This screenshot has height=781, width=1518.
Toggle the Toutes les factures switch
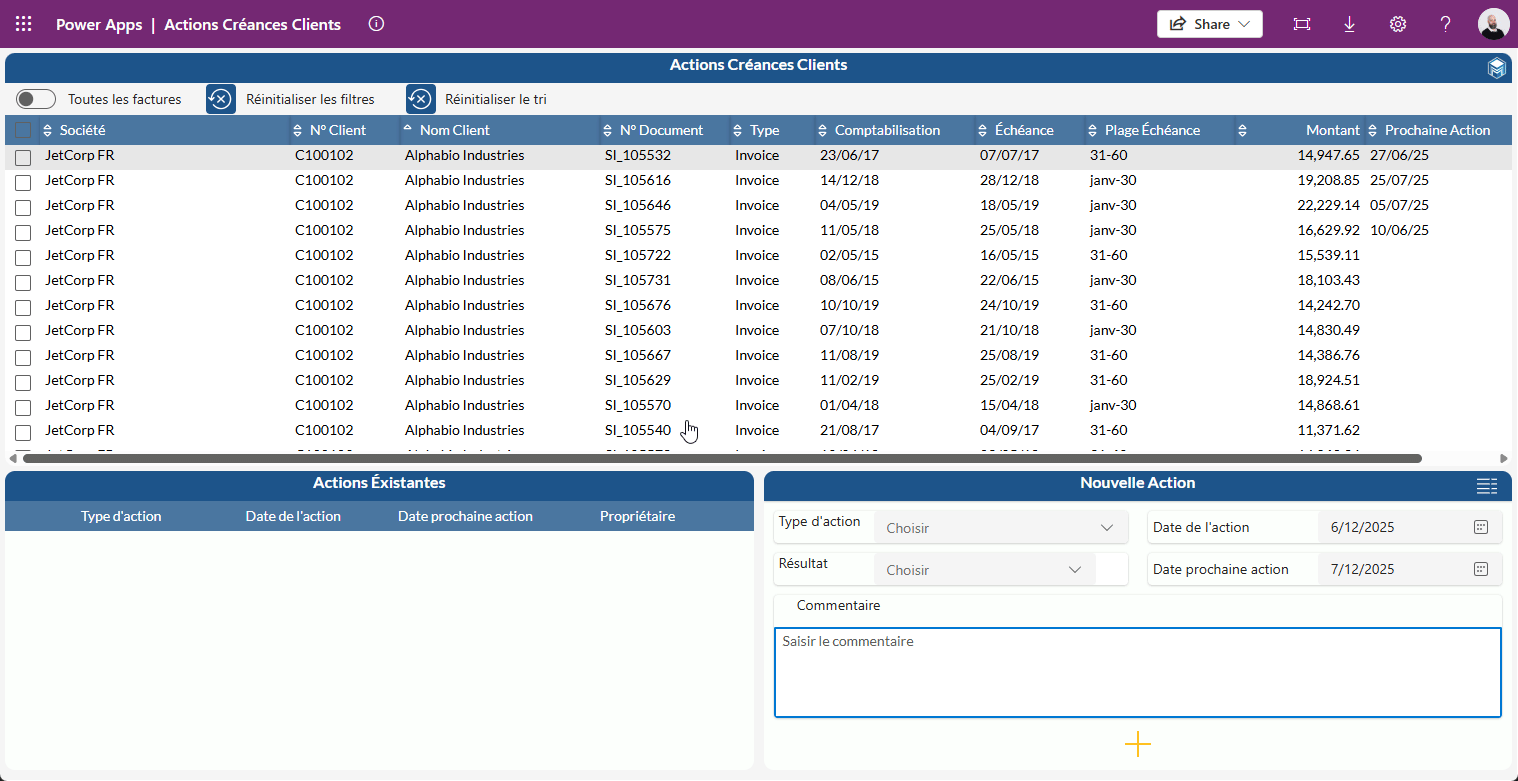point(36,99)
